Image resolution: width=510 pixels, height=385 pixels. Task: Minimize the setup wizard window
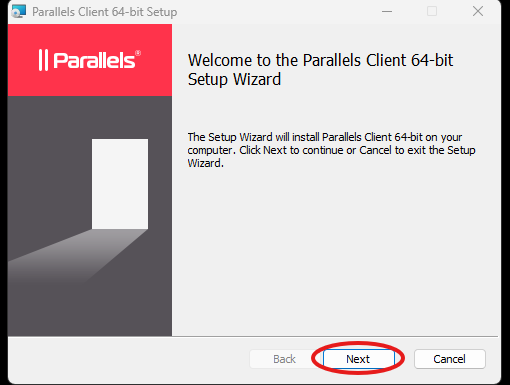tap(387, 11)
